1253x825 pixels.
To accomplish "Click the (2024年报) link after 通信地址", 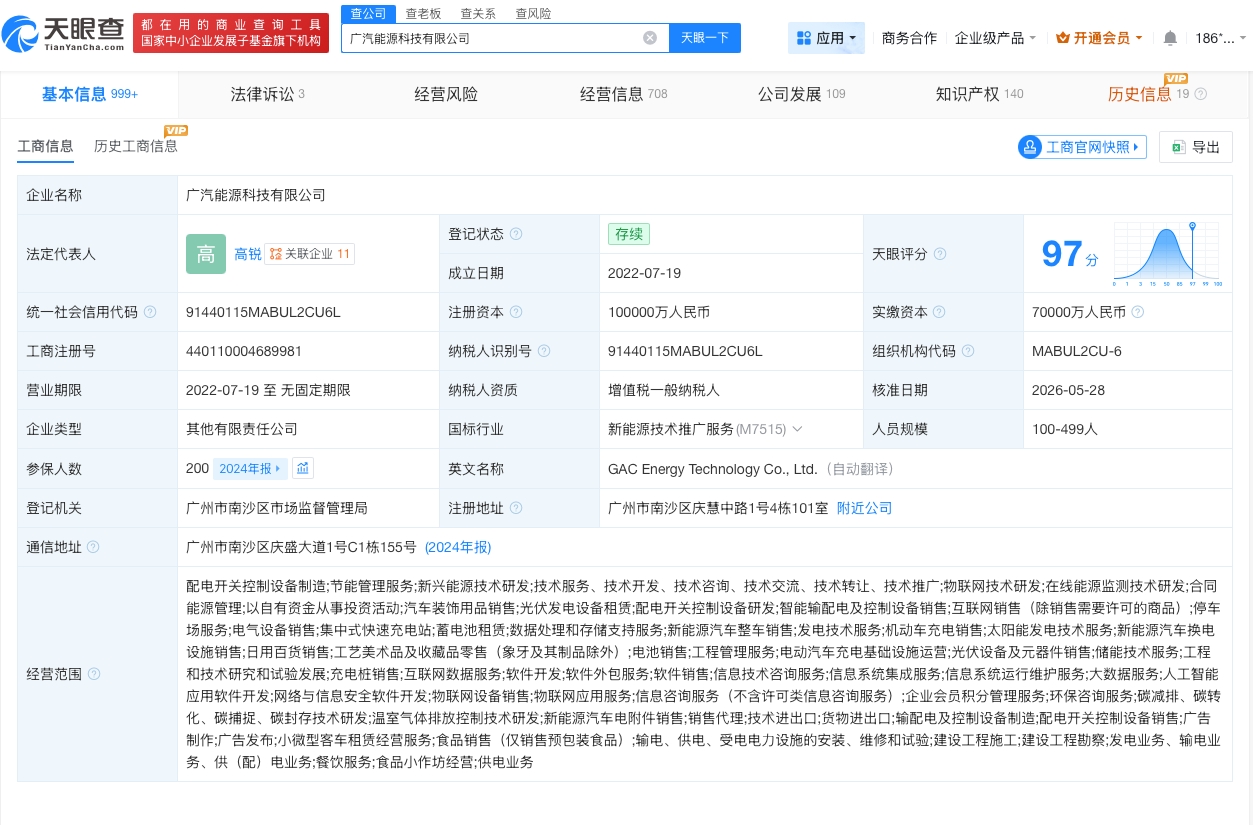I will [458, 547].
